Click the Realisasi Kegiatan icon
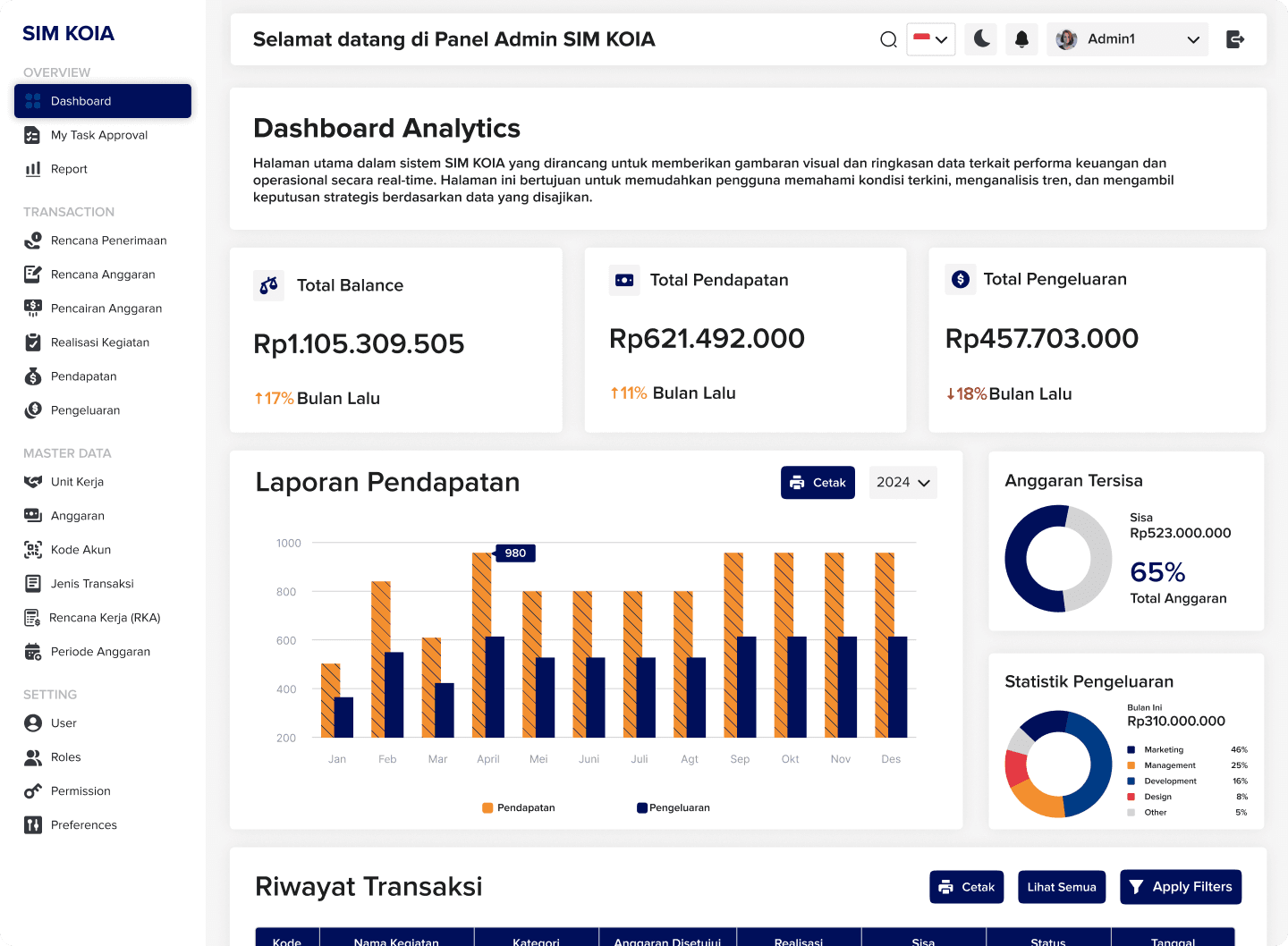The image size is (1288, 946). [33, 342]
